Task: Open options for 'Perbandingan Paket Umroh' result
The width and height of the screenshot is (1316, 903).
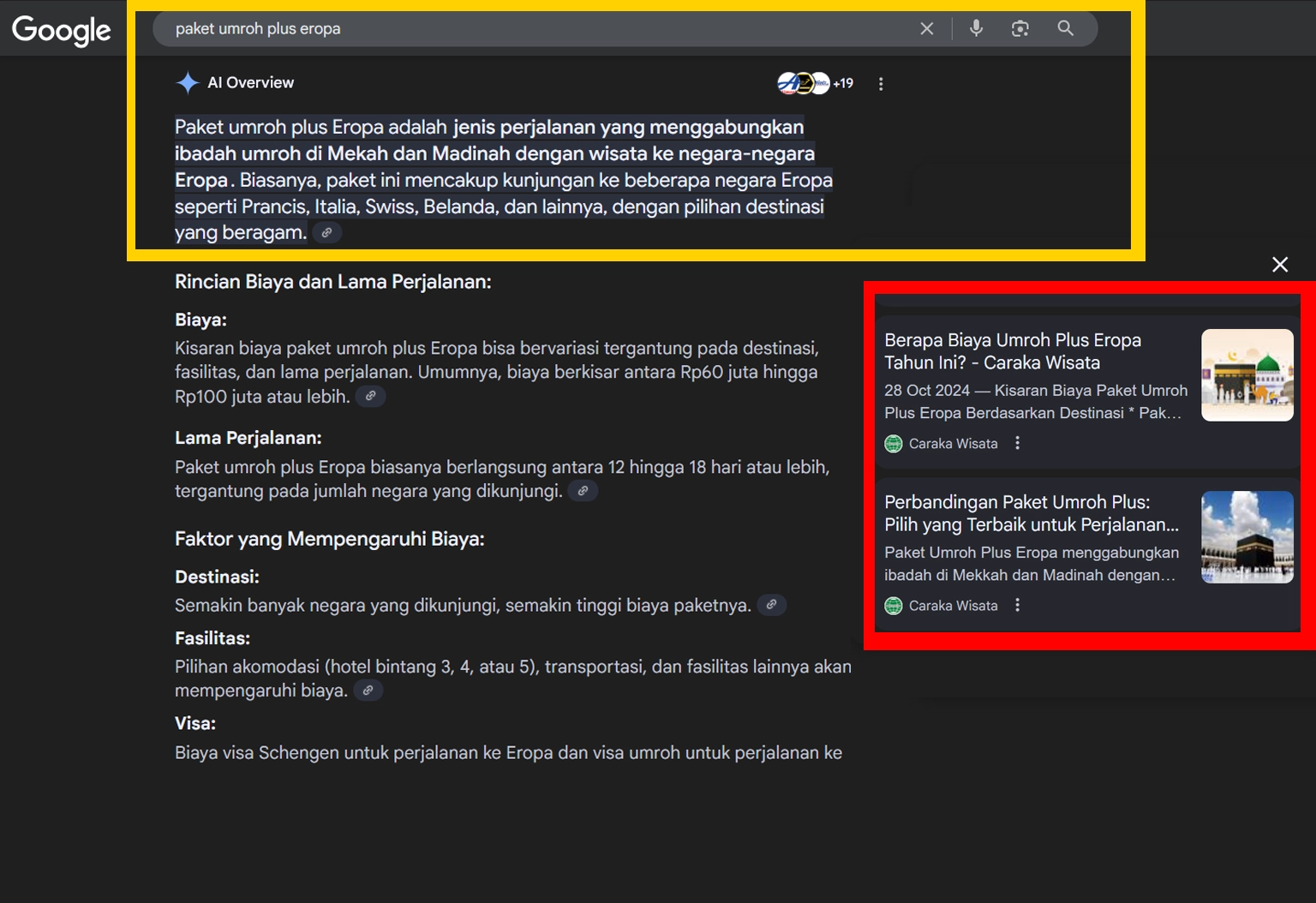Action: tap(1017, 605)
